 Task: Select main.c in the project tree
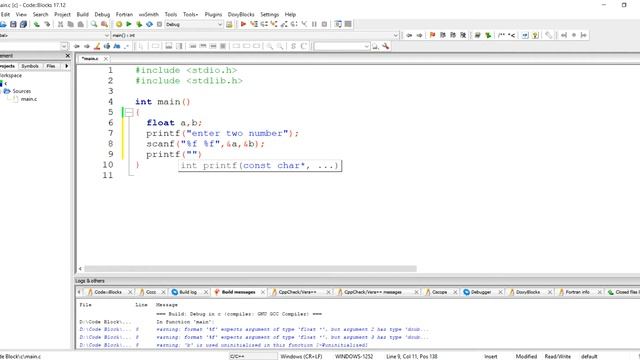pos(29,99)
